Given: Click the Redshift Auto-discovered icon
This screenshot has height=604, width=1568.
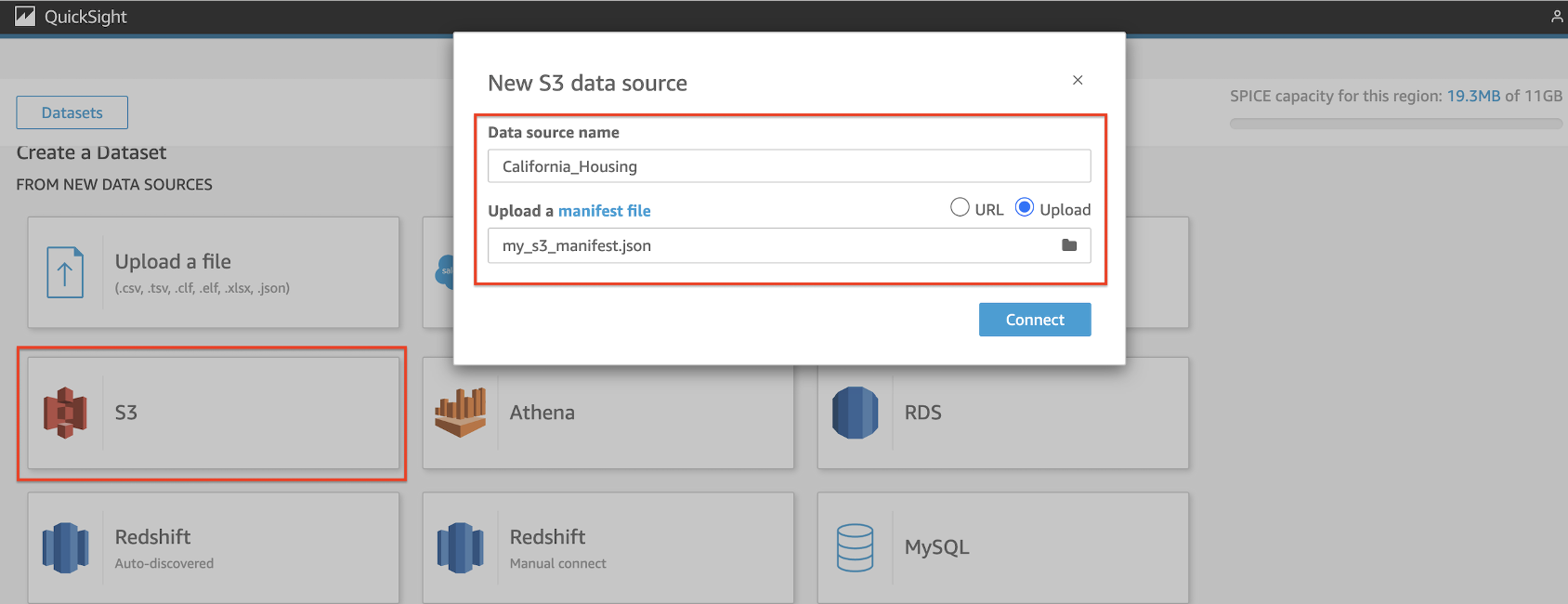Looking at the screenshot, I should (65, 547).
